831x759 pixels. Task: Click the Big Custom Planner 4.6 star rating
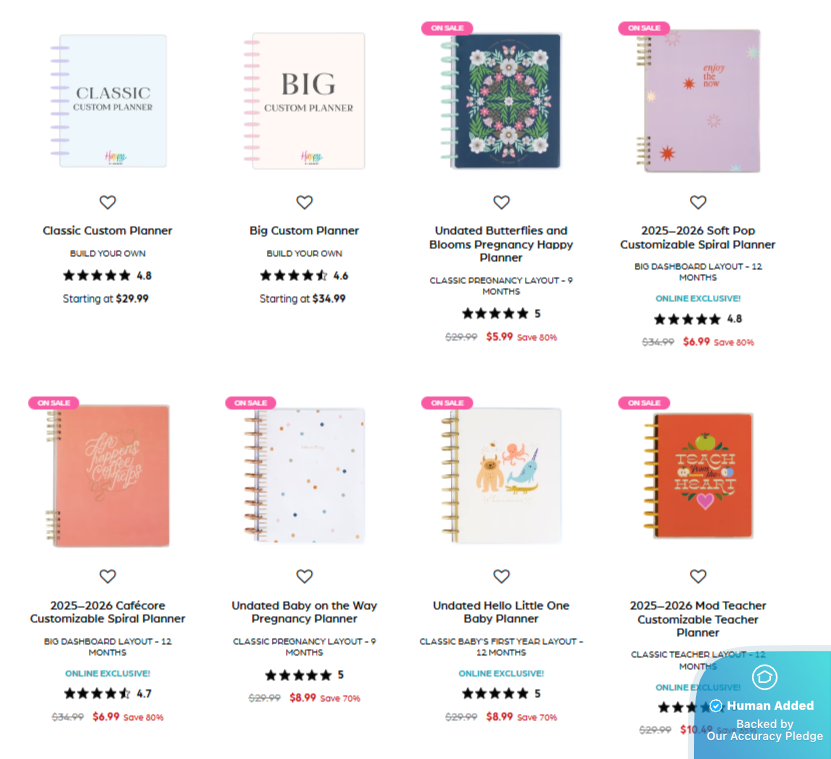tap(304, 276)
